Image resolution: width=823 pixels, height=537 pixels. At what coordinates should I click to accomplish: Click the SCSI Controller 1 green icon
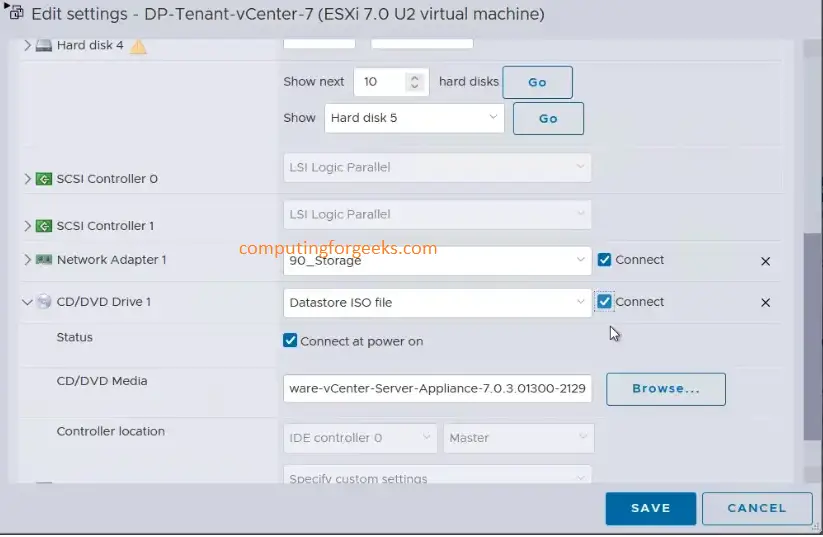[x=44, y=226]
